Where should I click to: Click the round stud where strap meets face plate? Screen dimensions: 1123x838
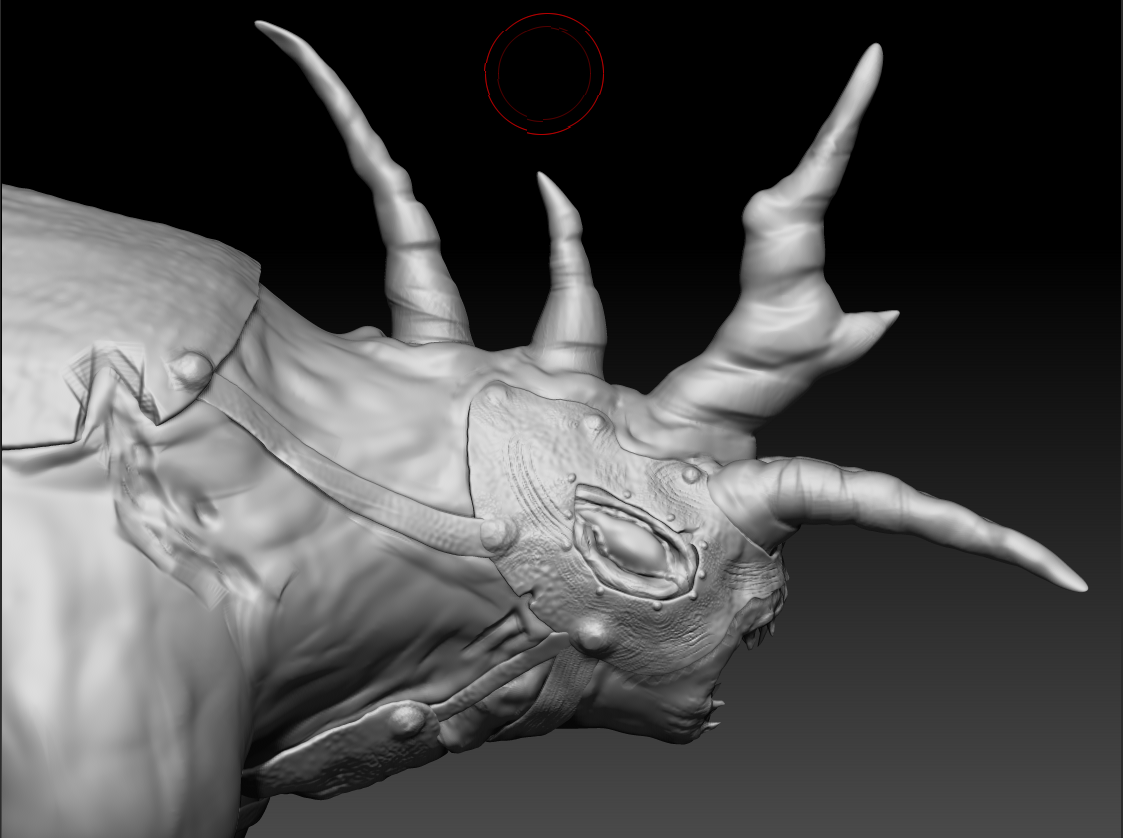tap(498, 535)
